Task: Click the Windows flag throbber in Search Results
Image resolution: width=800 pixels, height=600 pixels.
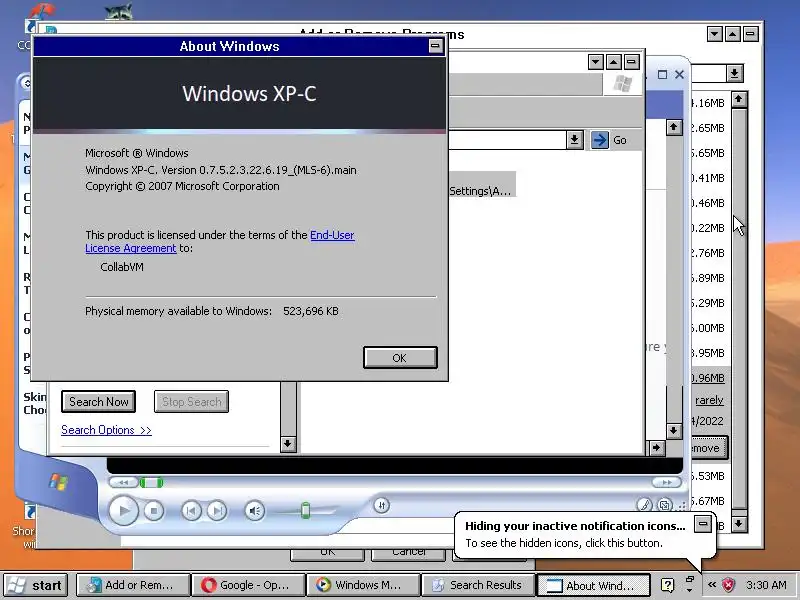Action: [x=622, y=83]
